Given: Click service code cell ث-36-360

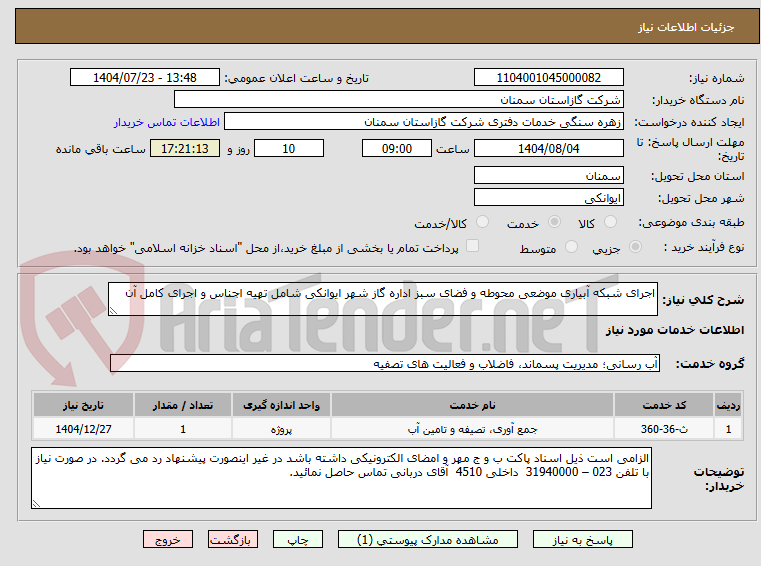Looking at the screenshot, I should pos(664,429).
